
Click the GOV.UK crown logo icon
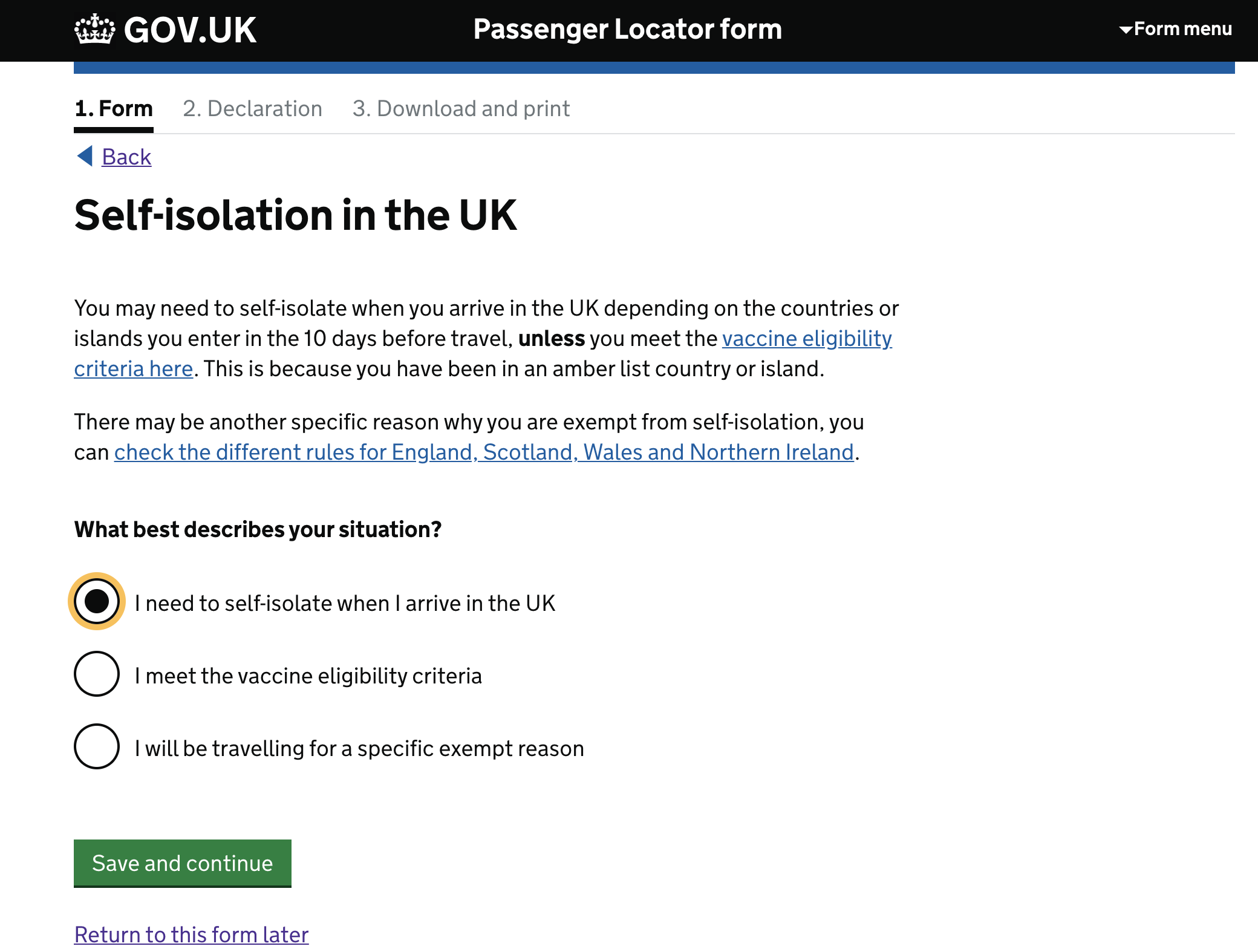click(x=94, y=28)
